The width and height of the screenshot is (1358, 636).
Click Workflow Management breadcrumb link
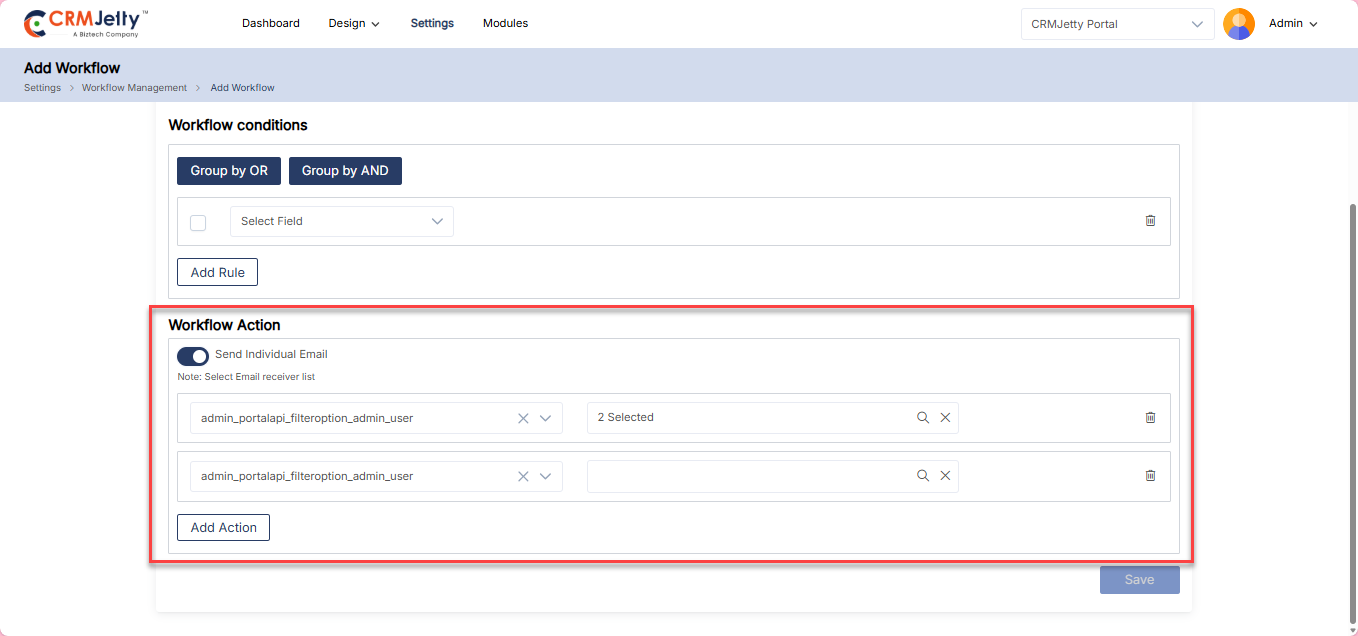tap(134, 88)
